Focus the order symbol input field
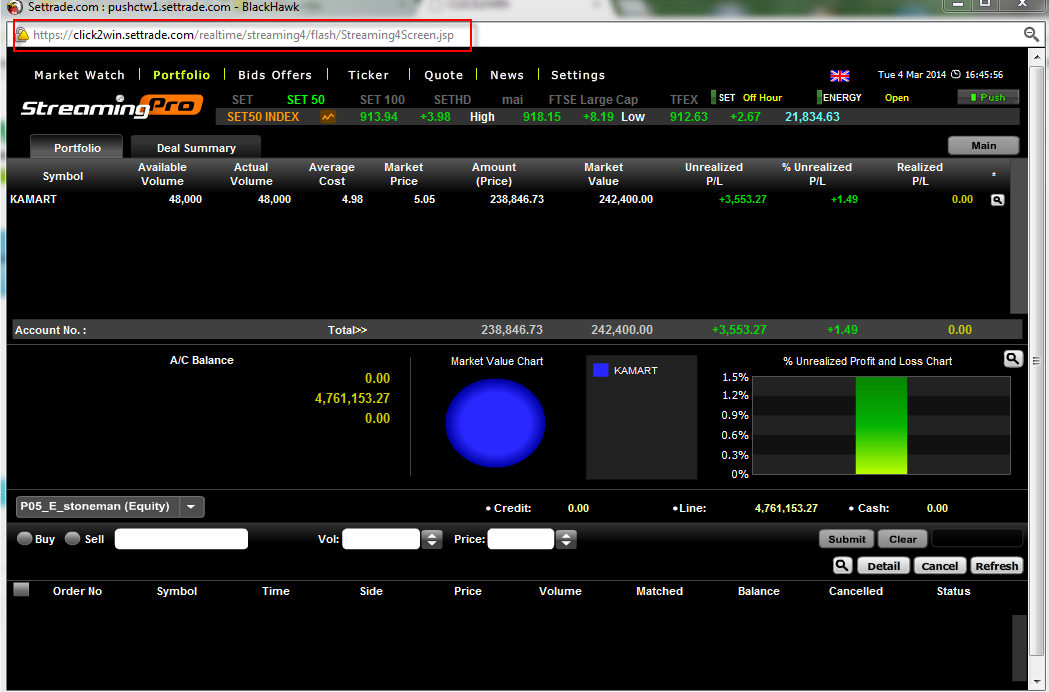1049x692 pixels. [181, 539]
